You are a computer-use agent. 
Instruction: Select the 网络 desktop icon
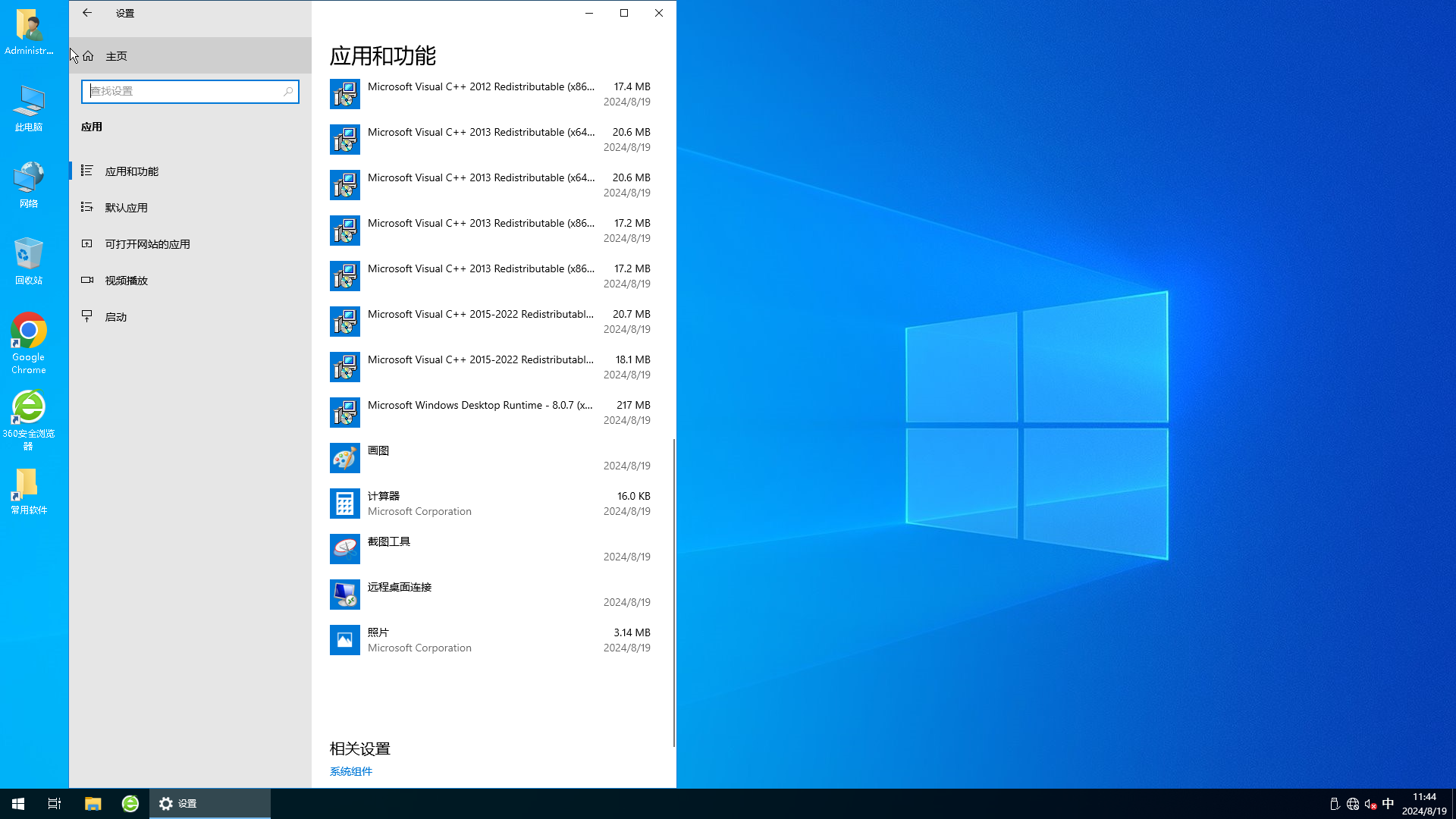(29, 184)
